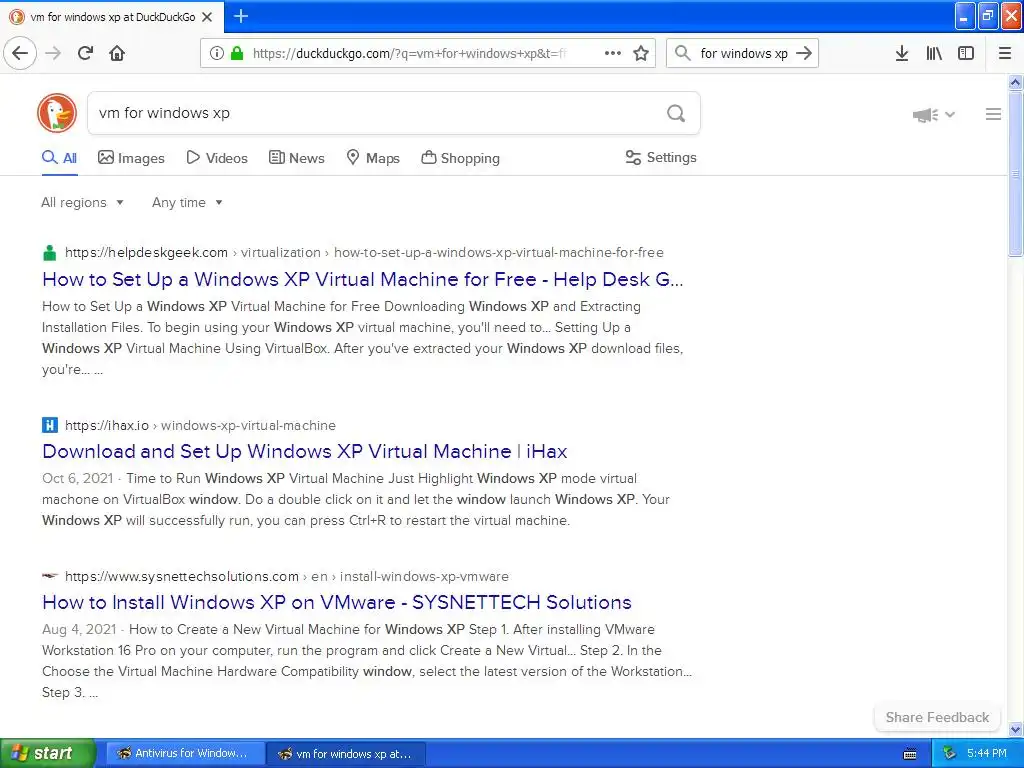Click magnifier icon in browser search box
This screenshot has height=768, width=1024.
[x=682, y=53]
